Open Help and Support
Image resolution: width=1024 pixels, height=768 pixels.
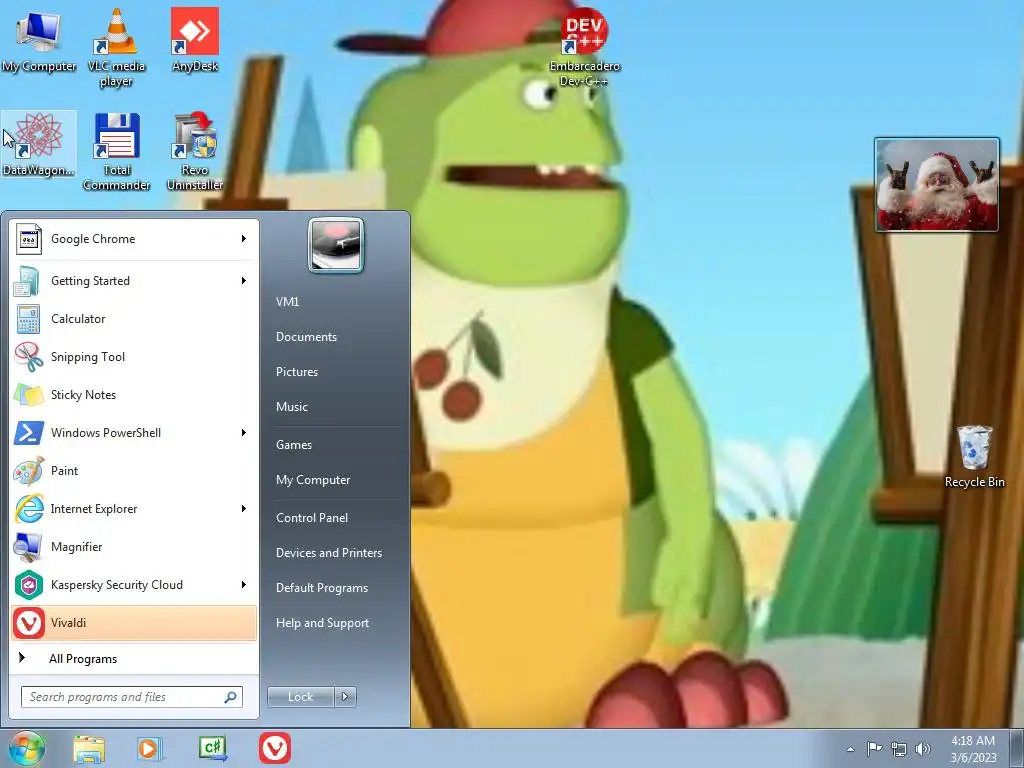click(x=322, y=623)
